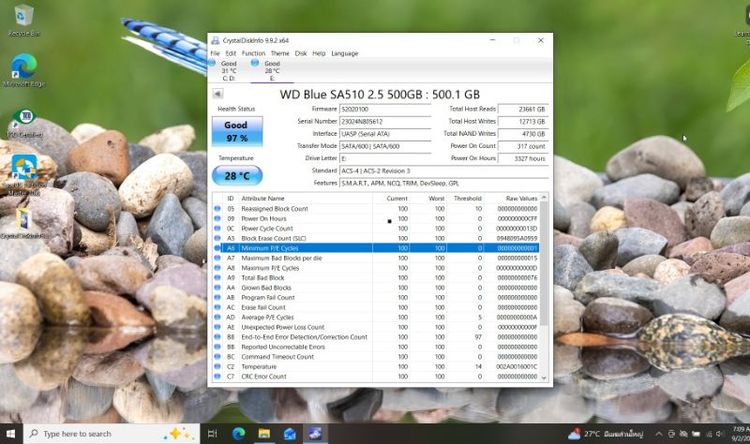The height and width of the screenshot is (444, 750).
Task: Click status circle for Power Cycle Count
Action: pos(217,228)
